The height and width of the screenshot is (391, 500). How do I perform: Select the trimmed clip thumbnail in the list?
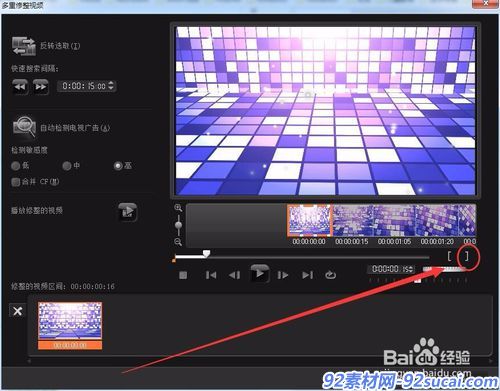tap(70, 325)
